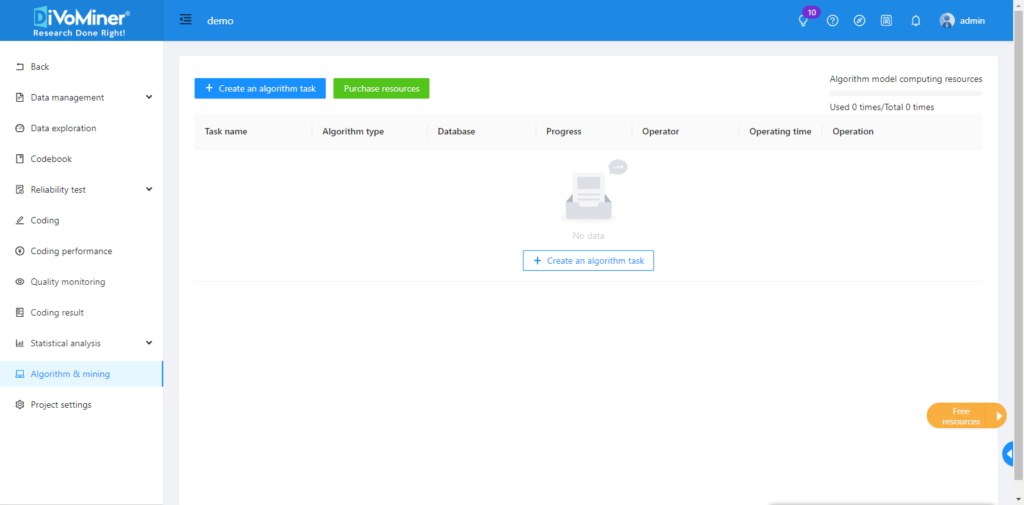Open the help question mark icon

(x=832, y=21)
